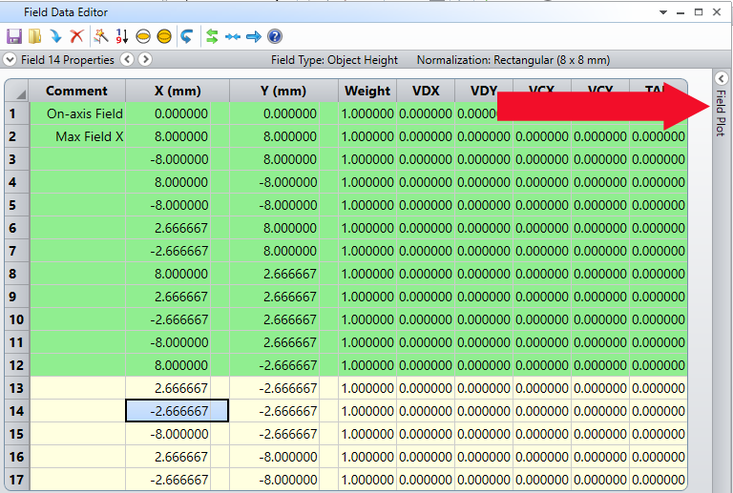Image resolution: width=733 pixels, height=493 pixels.
Task: Go to previous field properties arrow
Action: 127,60
